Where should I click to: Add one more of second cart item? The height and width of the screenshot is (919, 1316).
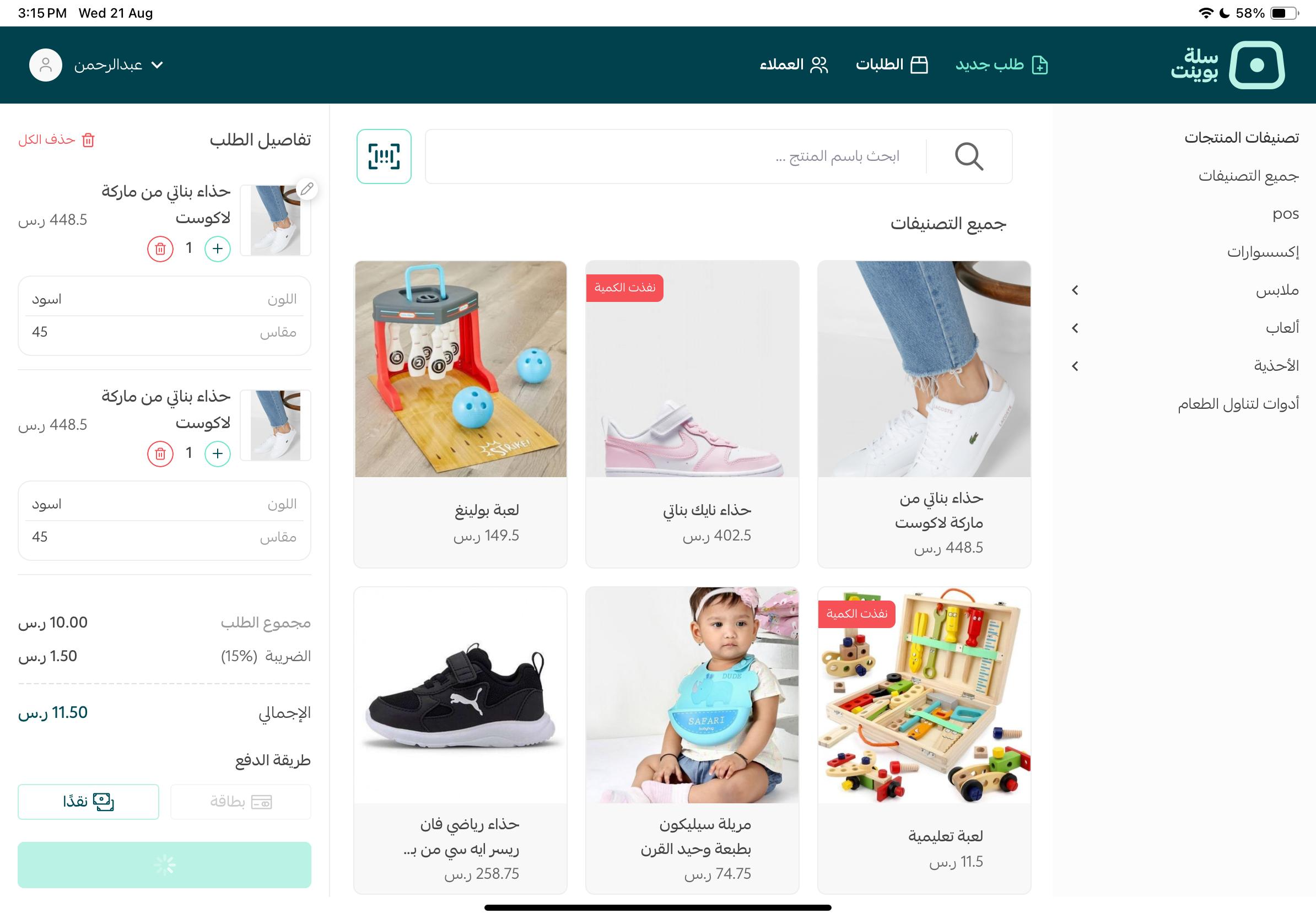(x=218, y=454)
